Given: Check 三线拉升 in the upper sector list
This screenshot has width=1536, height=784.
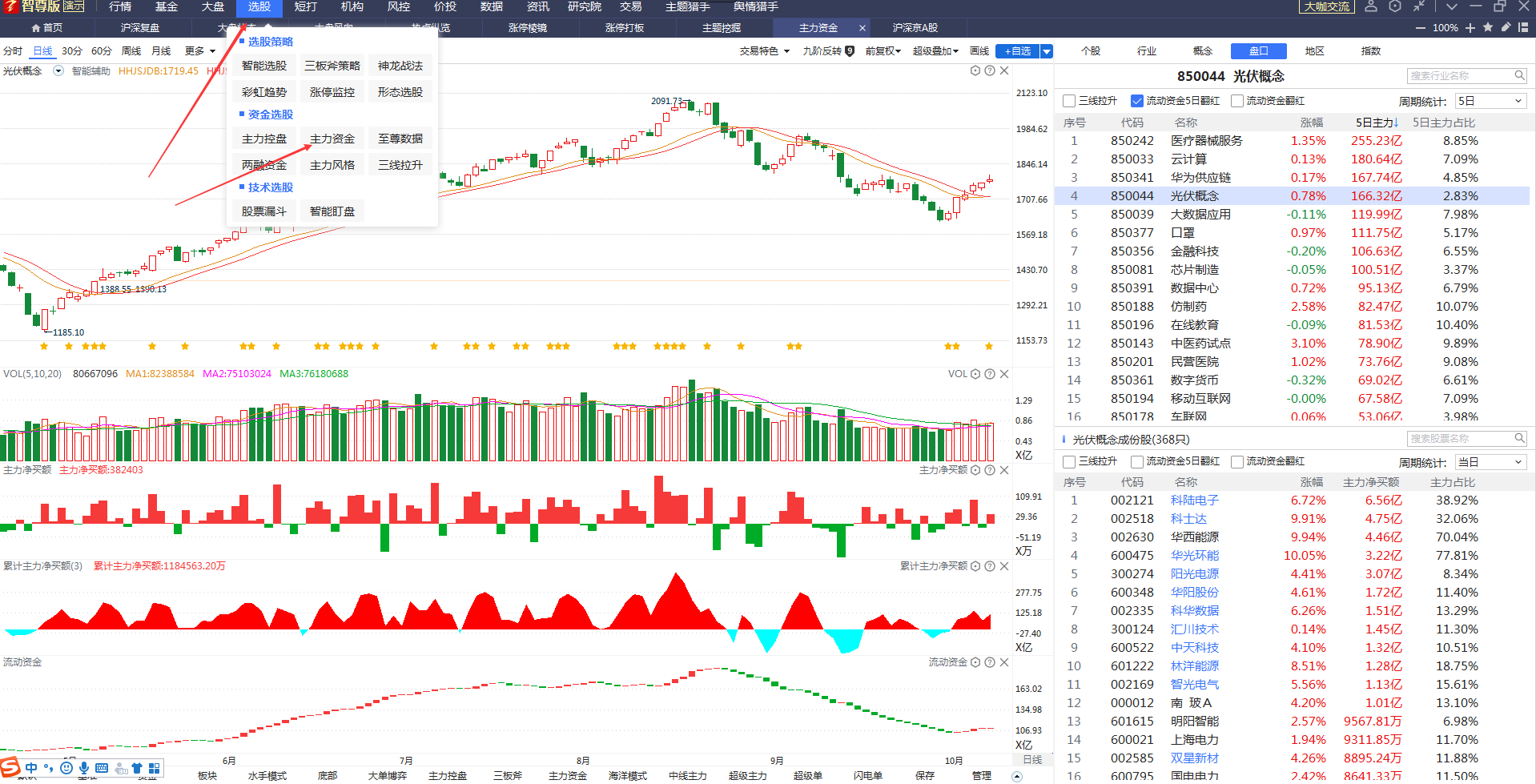Looking at the screenshot, I should coord(1069,101).
